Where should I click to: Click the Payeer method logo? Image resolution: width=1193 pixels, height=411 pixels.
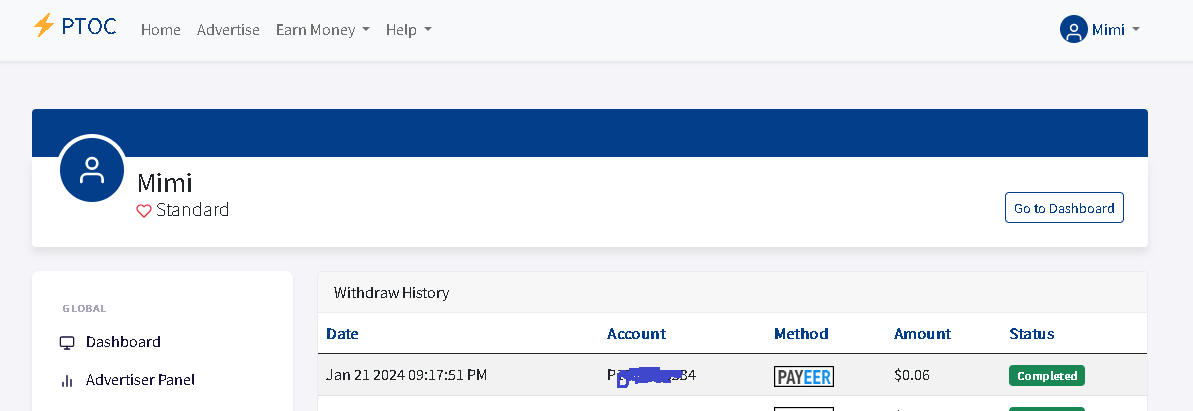point(803,376)
